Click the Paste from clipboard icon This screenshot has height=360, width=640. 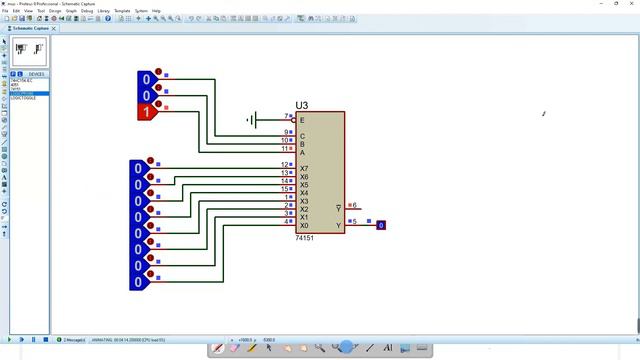pos(224,18)
